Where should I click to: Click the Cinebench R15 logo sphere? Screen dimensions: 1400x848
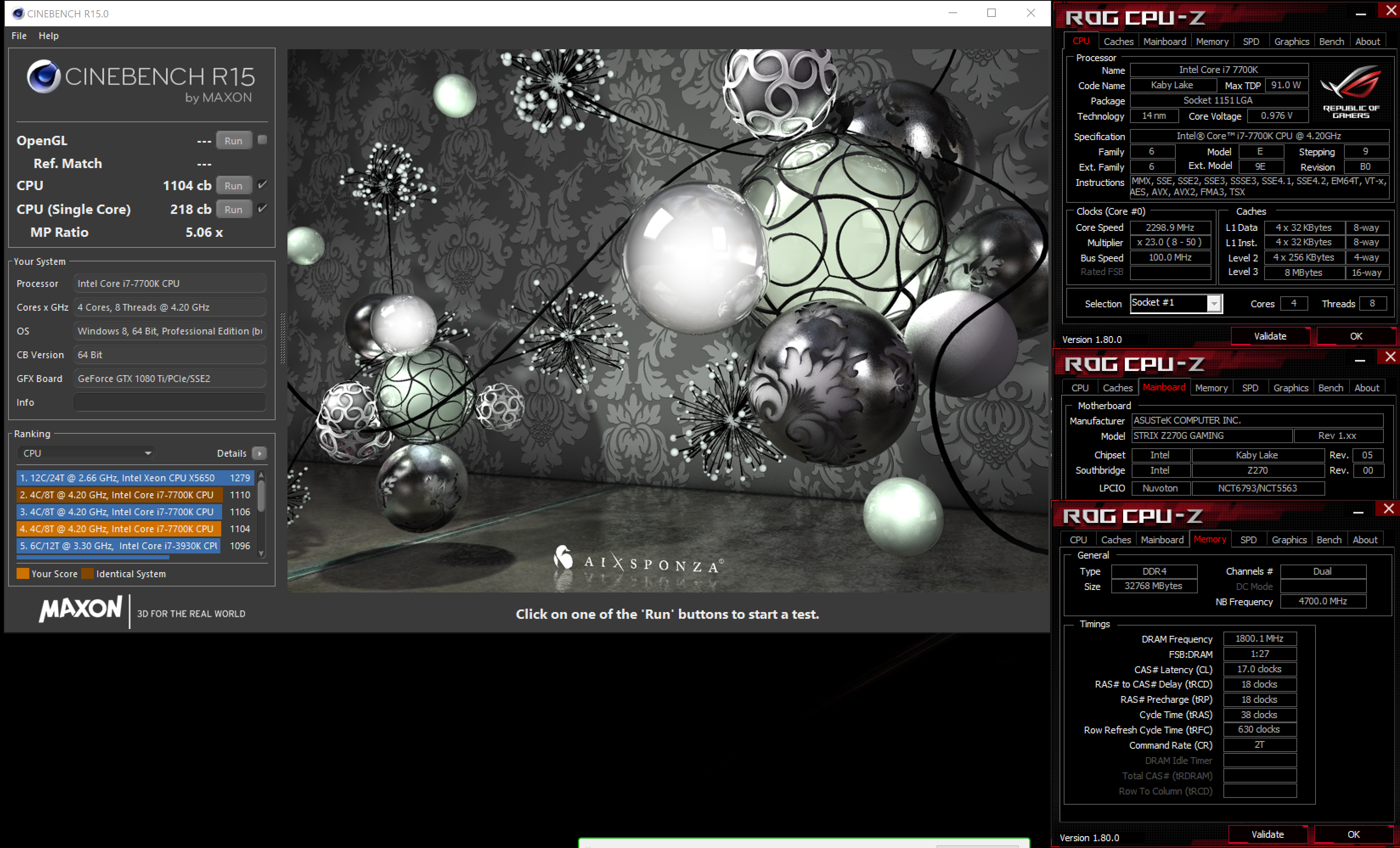[x=44, y=76]
